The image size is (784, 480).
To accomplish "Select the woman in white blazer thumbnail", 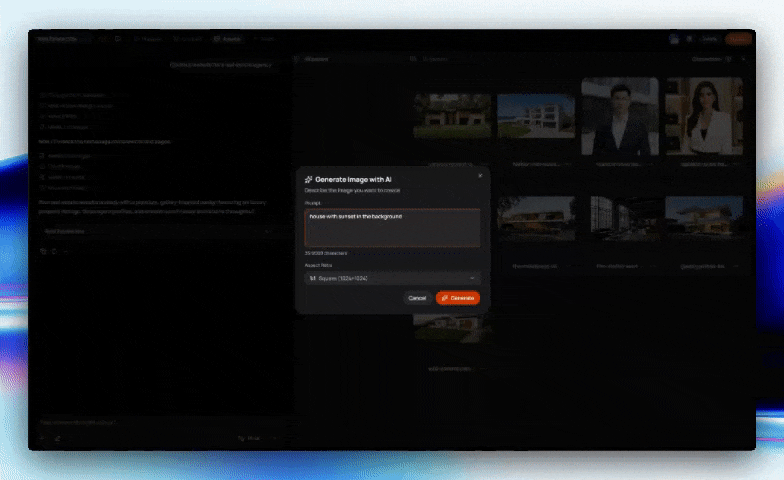I will (x=704, y=116).
